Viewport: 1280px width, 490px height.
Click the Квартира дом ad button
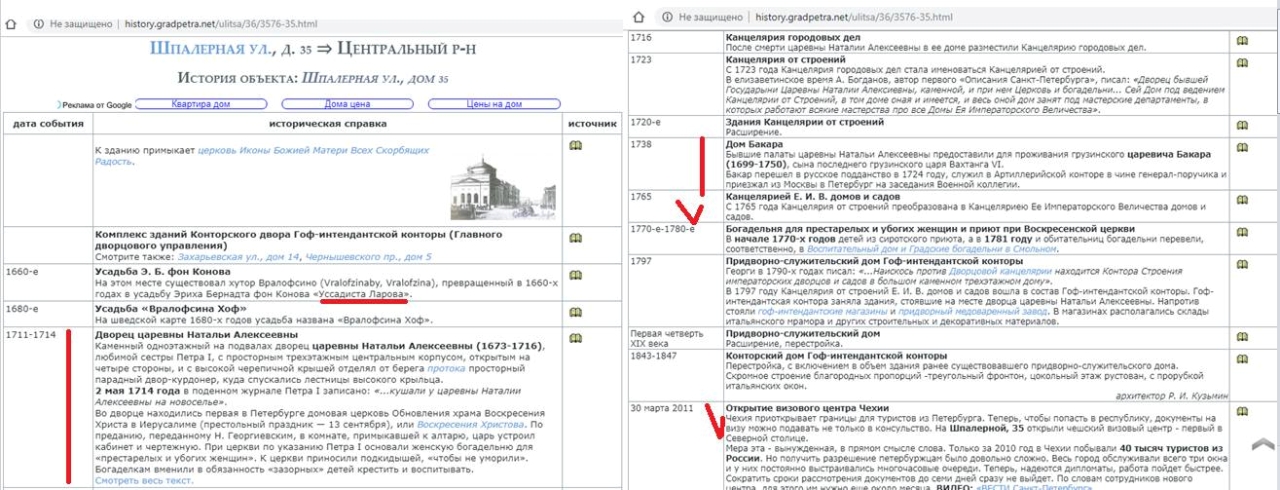pos(201,104)
